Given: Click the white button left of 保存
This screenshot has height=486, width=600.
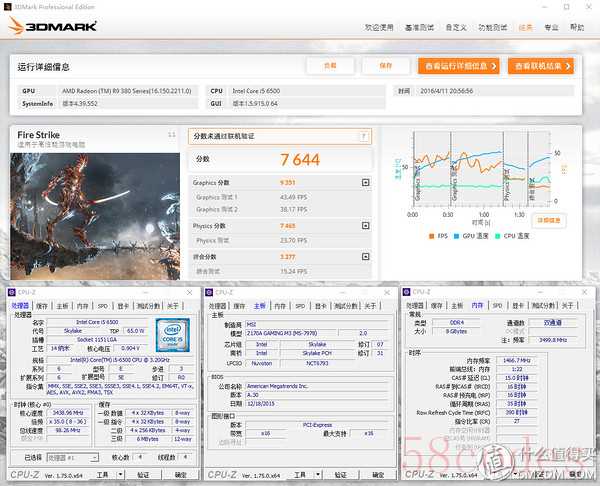Looking at the screenshot, I should 330,66.
